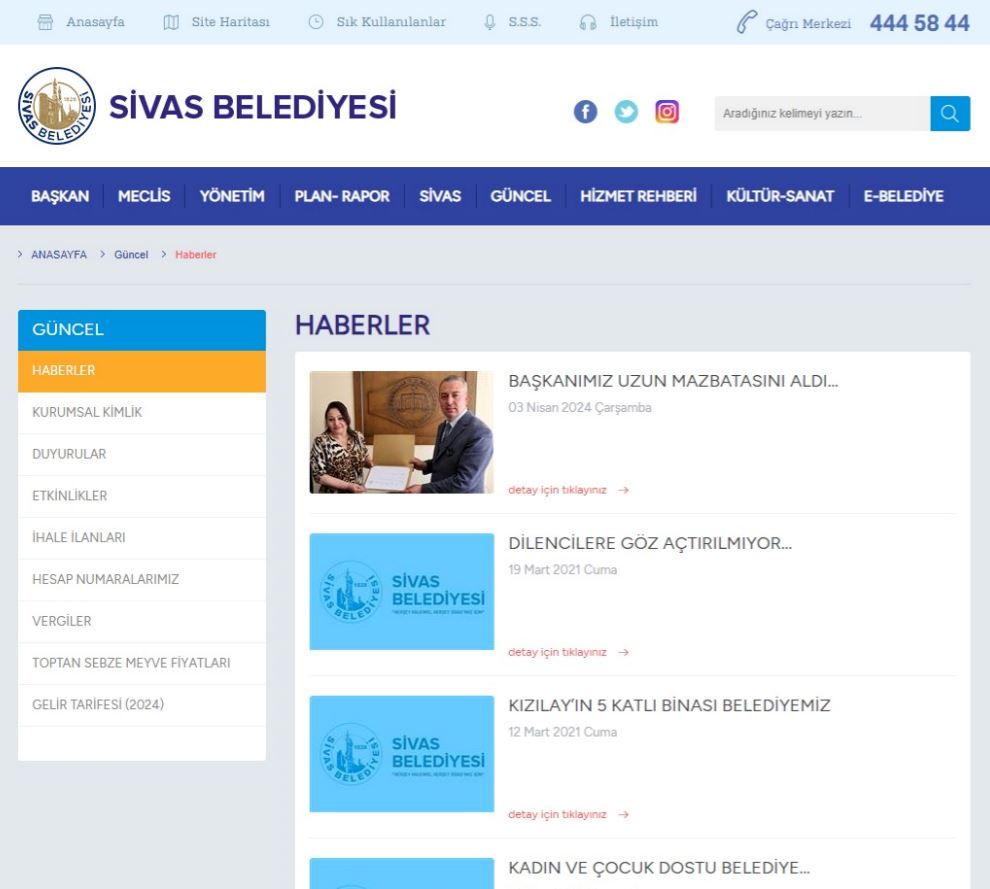Open the BAŞKAN menu in navigation bar
The height and width of the screenshot is (889, 990).
(x=60, y=196)
